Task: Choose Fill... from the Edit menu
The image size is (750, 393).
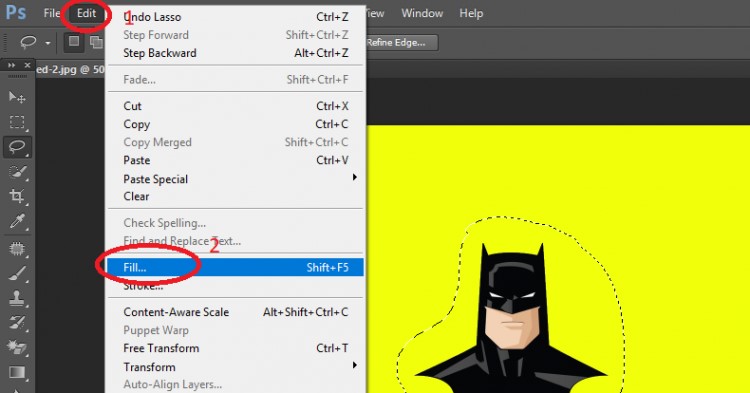Action: (236, 267)
